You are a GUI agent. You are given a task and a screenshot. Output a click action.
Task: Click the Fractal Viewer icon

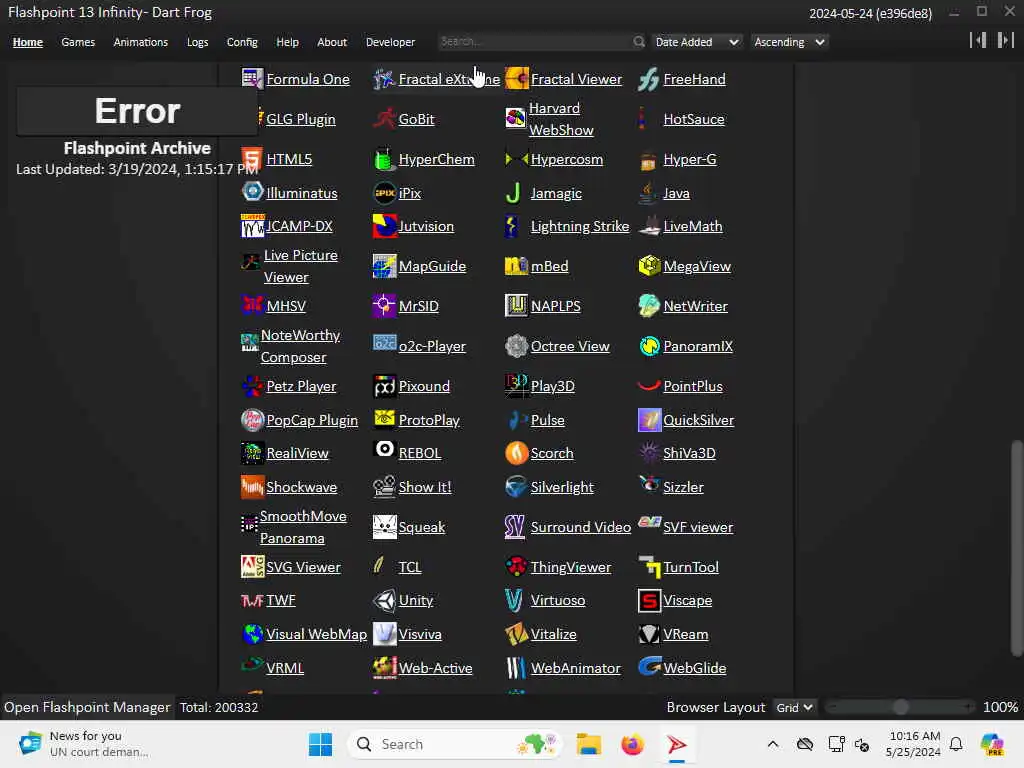point(517,79)
